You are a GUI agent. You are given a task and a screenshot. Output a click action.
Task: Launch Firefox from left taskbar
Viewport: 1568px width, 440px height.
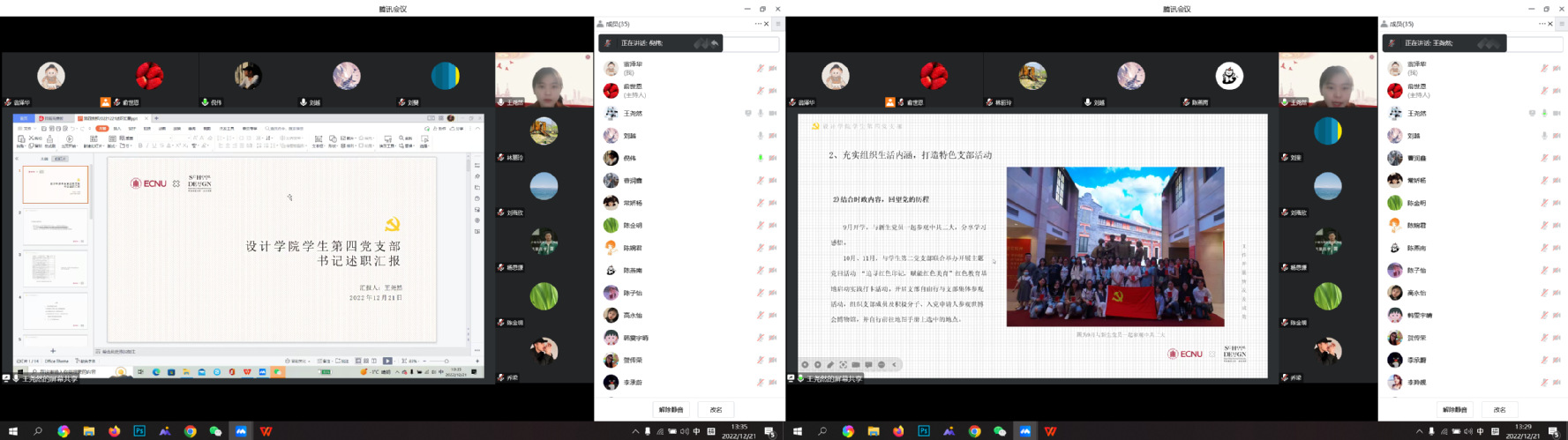click(115, 431)
